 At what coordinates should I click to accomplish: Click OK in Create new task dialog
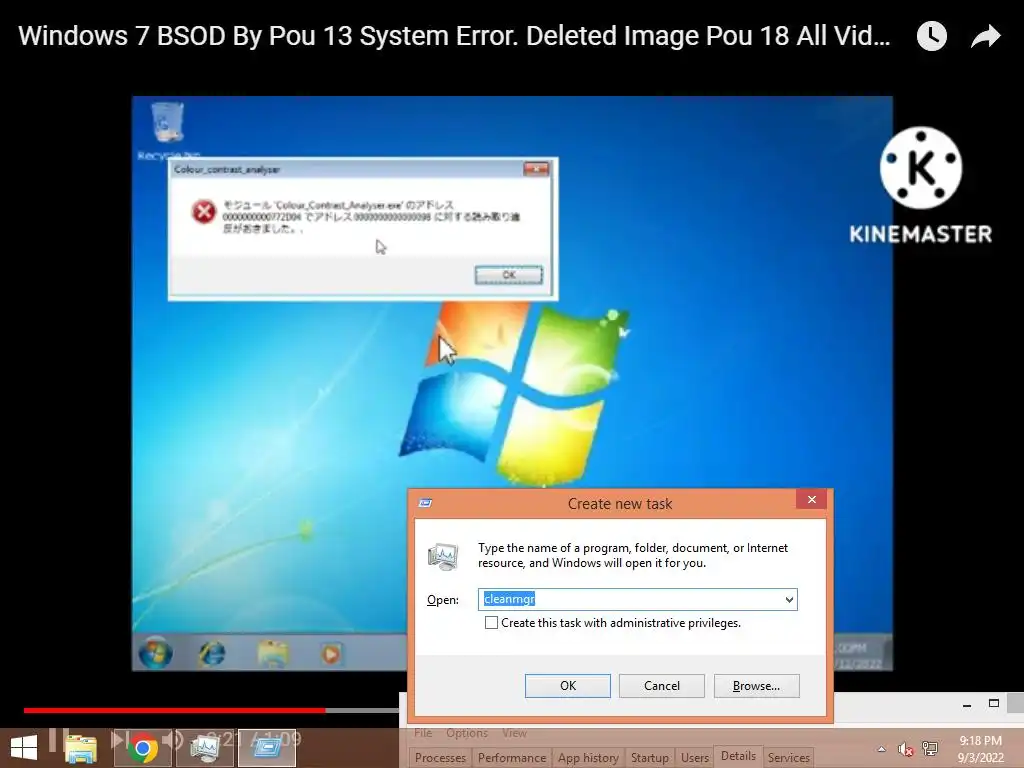pyautogui.click(x=568, y=686)
